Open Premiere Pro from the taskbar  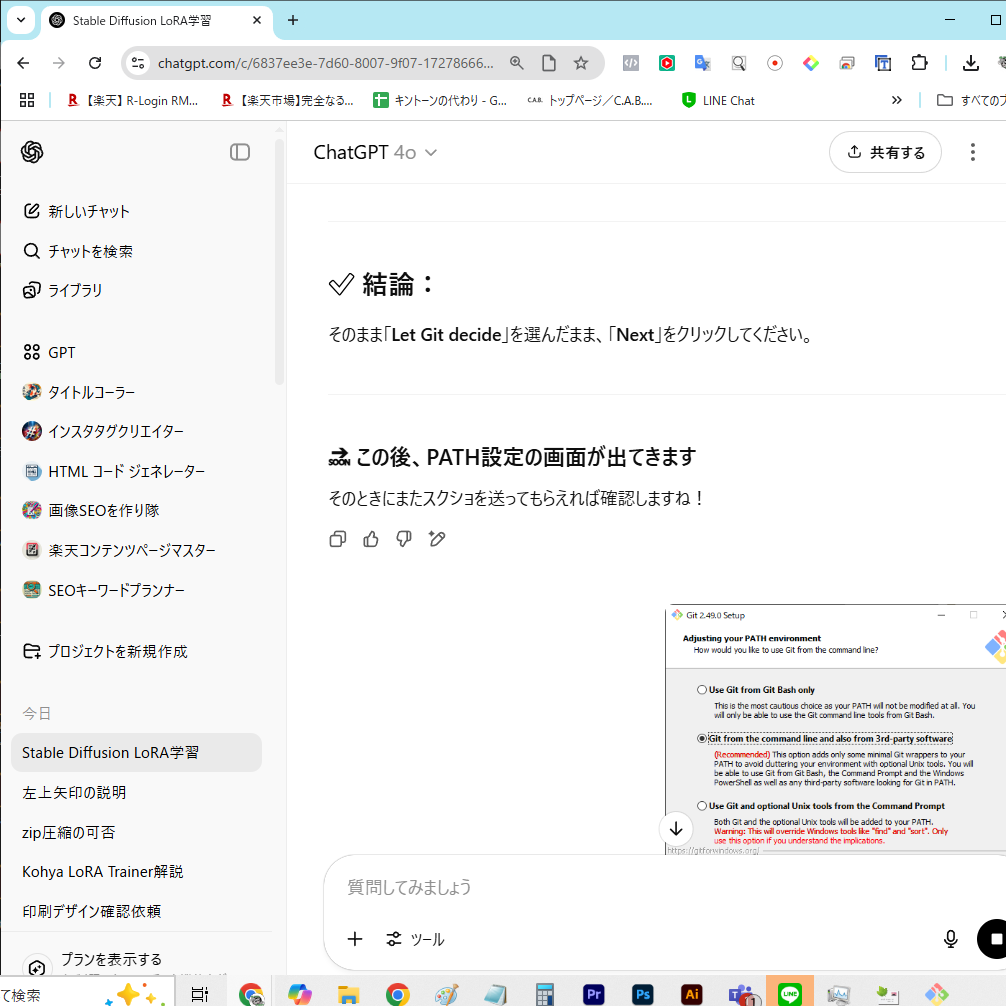pyautogui.click(x=593, y=994)
